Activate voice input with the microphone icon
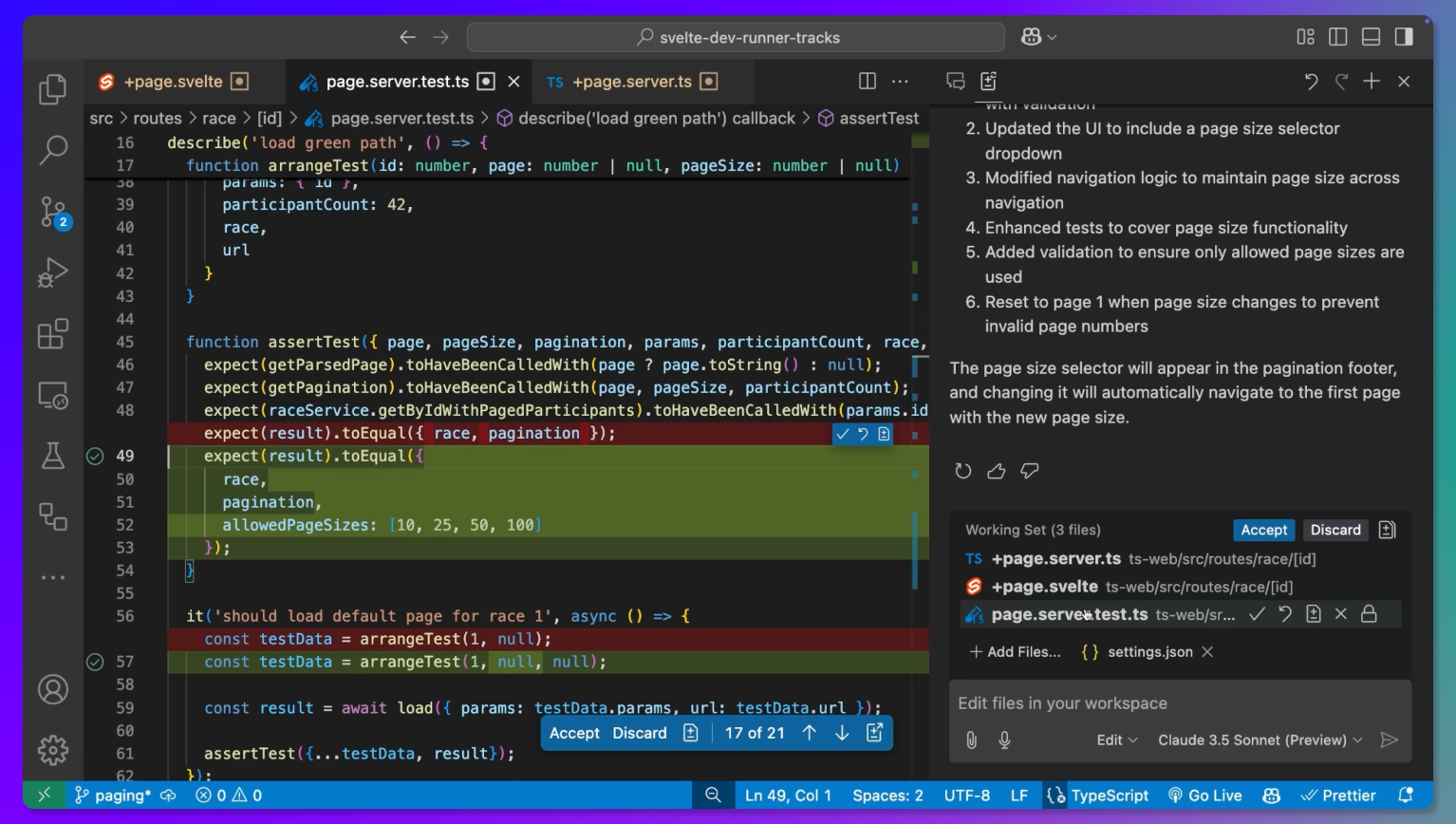Image resolution: width=1456 pixels, height=824 pixels. coord(1004,740)
